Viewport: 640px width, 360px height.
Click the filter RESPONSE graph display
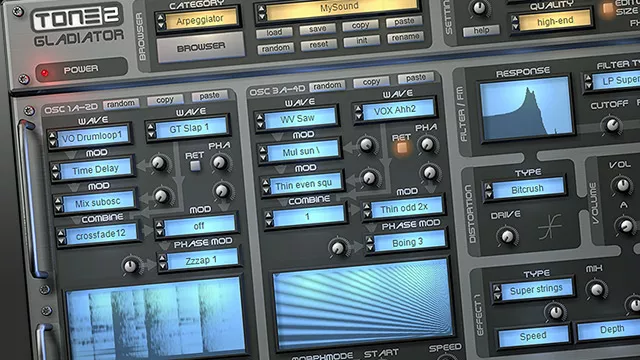tap(527, 108)
